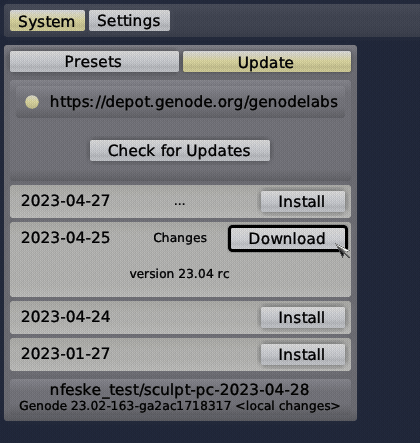This screenshot has height=443, width=420.
Task: Click the 2023-04-24 date entry
Action: (x=65, y=317)
